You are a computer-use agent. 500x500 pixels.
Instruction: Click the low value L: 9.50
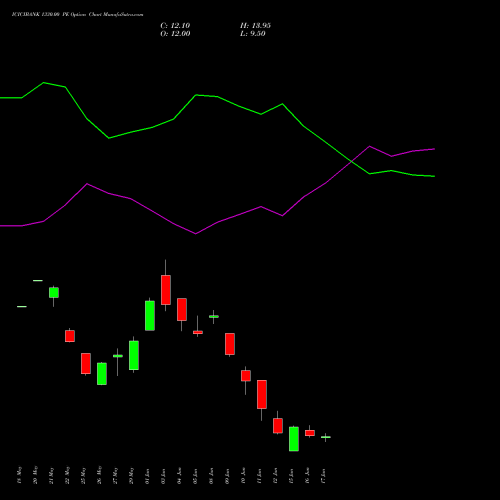[x=253, y=34]
